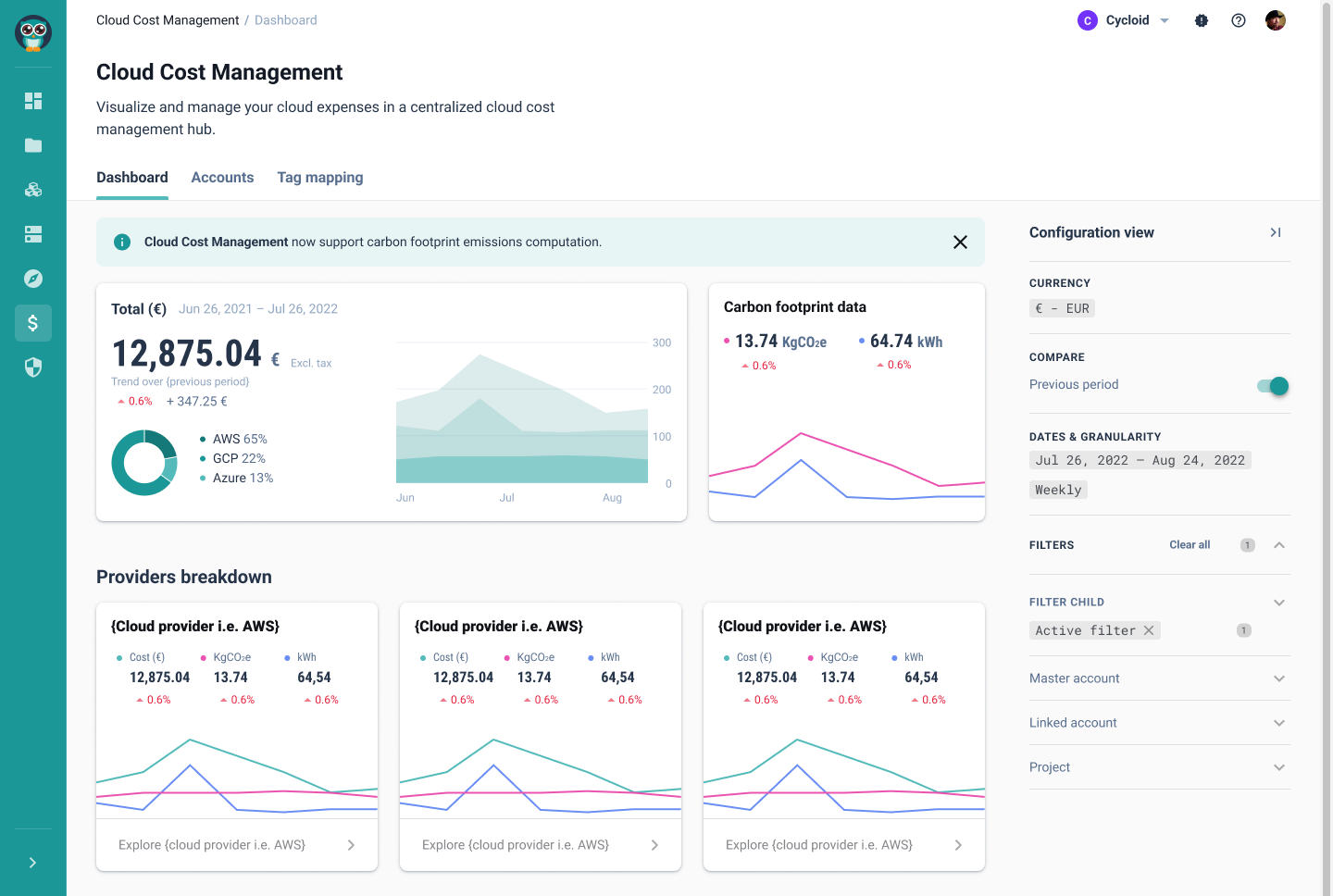This screenshot has width=1333, height=896.
Task: Dismiss the carbon footprint announcement banner
Action: click(960, 242)
